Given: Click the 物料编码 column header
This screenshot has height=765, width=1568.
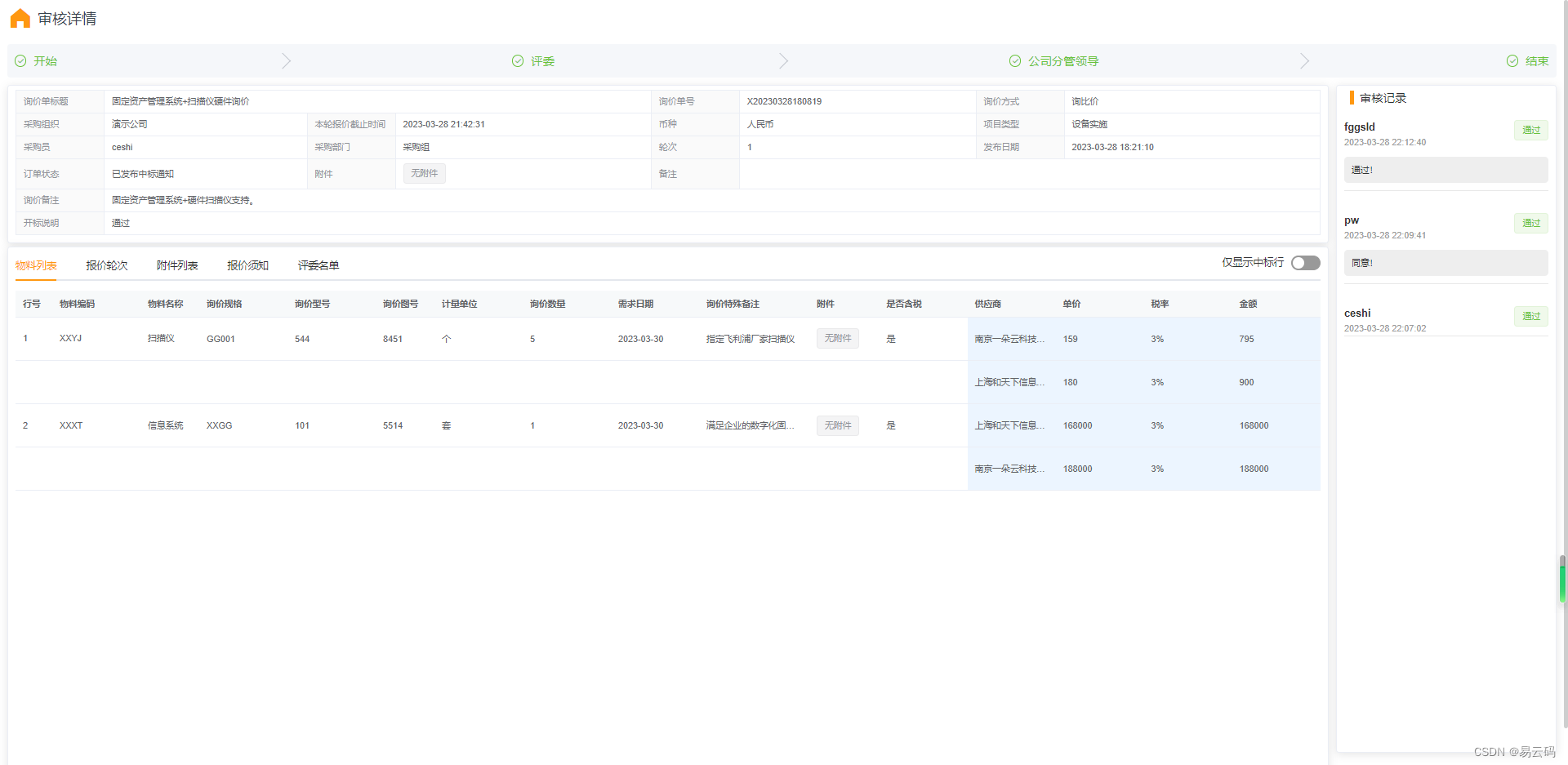Looking at the screenshot, I should [x=77, y=304].
